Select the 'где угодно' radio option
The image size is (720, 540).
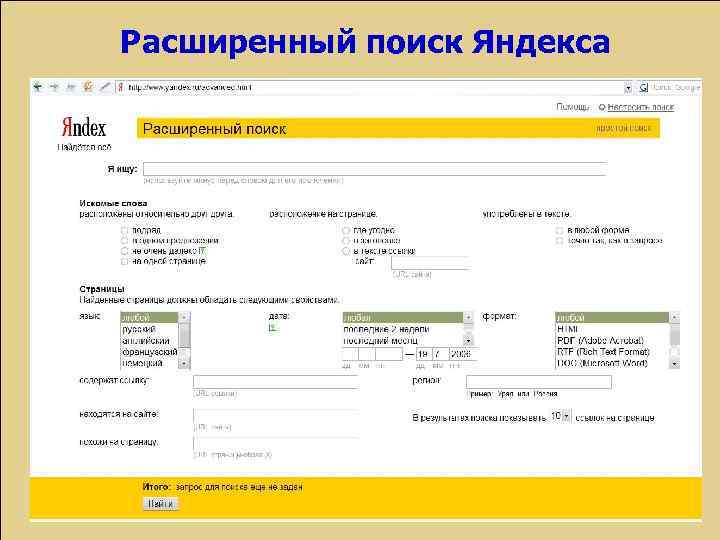point(346,230)
